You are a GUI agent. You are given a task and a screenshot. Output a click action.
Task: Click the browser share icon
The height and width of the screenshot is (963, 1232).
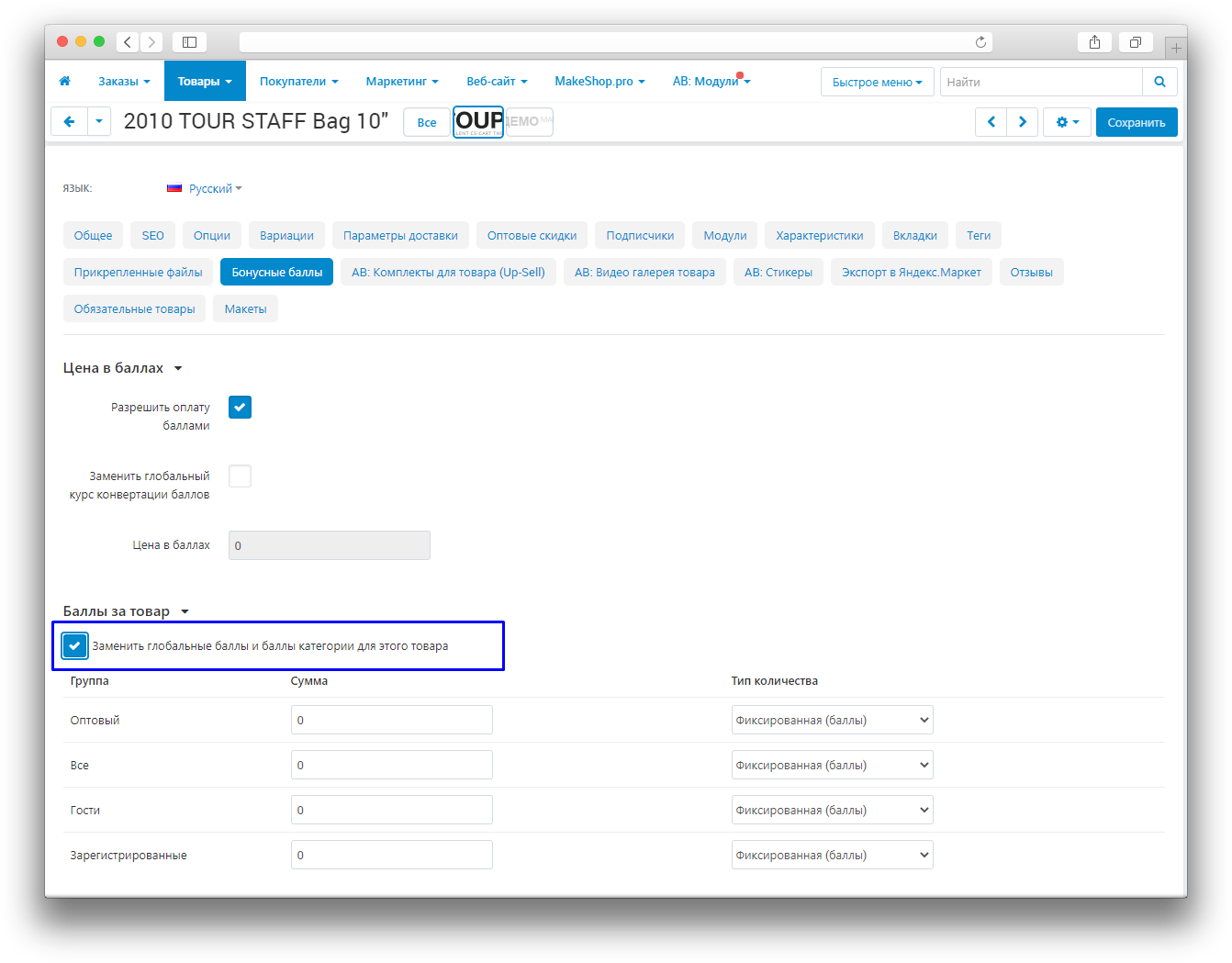coord(1094,42)
